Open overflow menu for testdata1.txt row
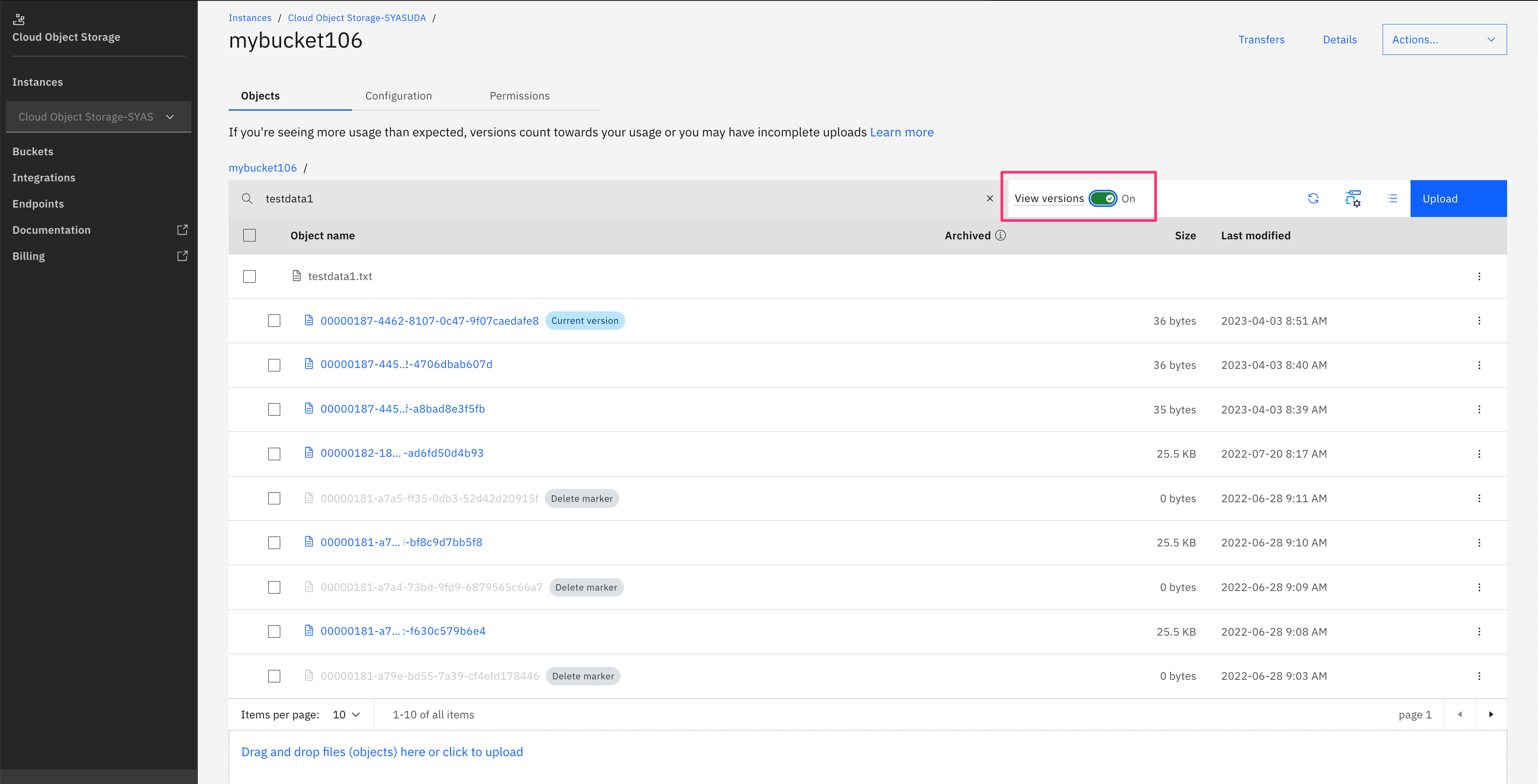1538x784 pixels. [1479, 276]
